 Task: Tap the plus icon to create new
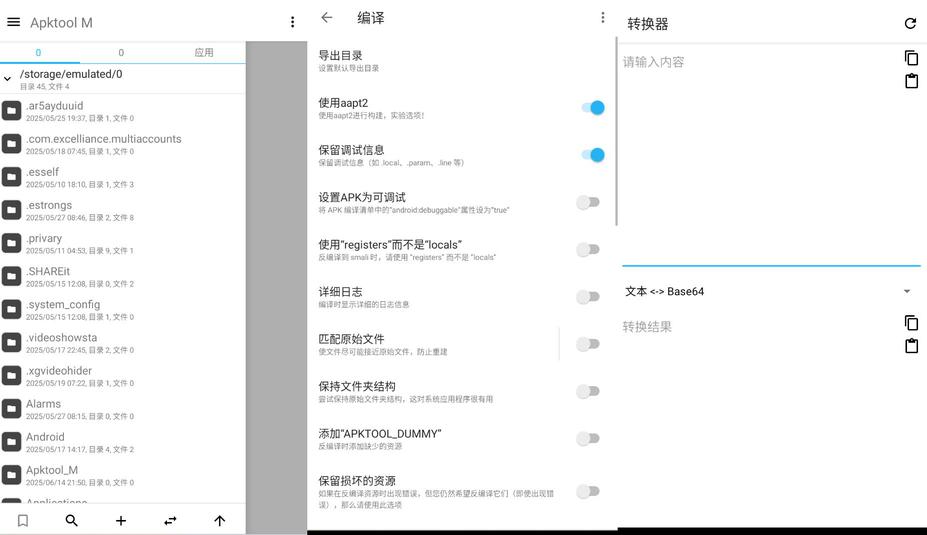[x=121, y=520]
